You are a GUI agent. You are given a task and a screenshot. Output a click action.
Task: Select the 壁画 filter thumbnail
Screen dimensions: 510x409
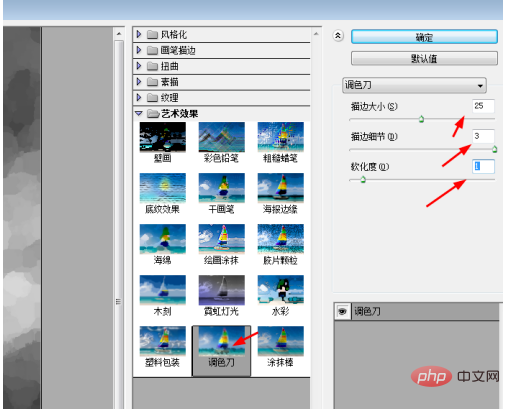pyautogui.click(x=163, y=137)
